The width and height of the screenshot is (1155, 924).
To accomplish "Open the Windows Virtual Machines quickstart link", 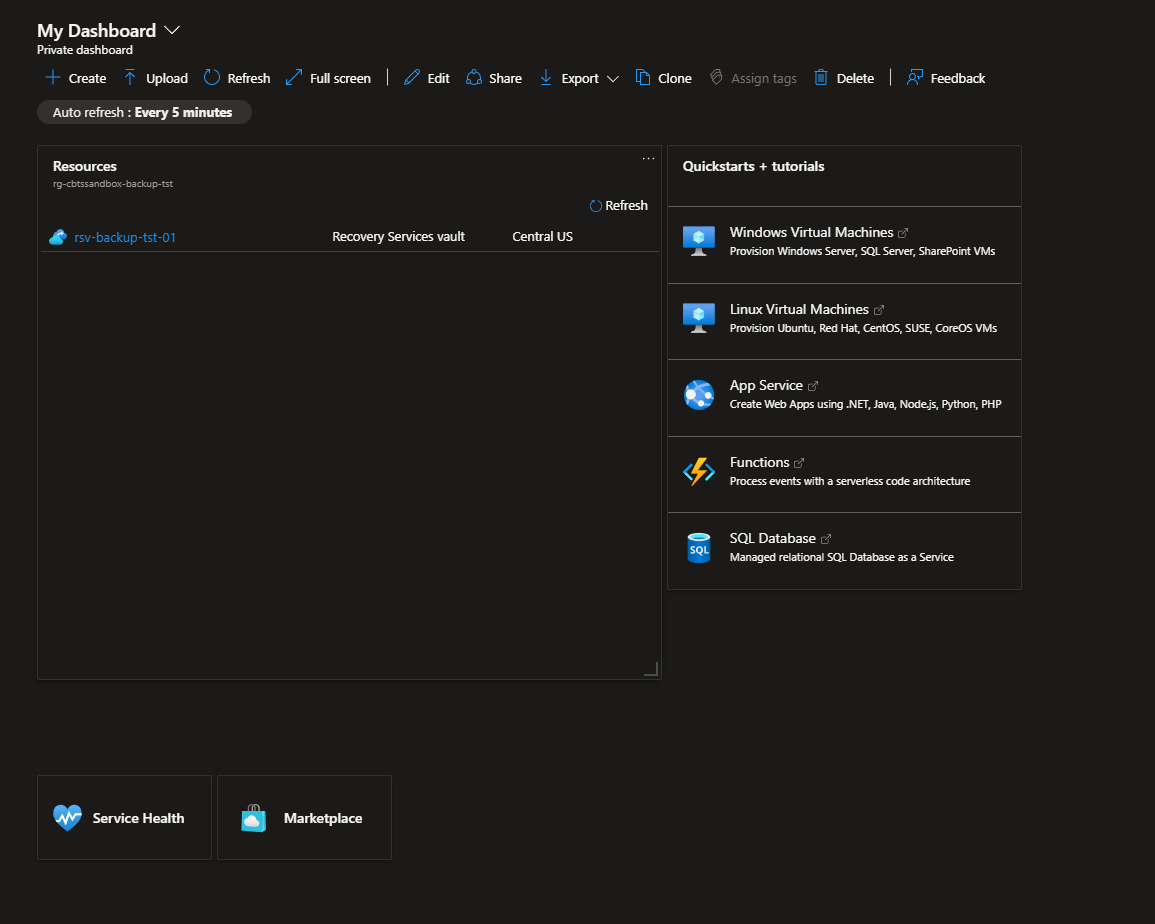I will (811, 232).
